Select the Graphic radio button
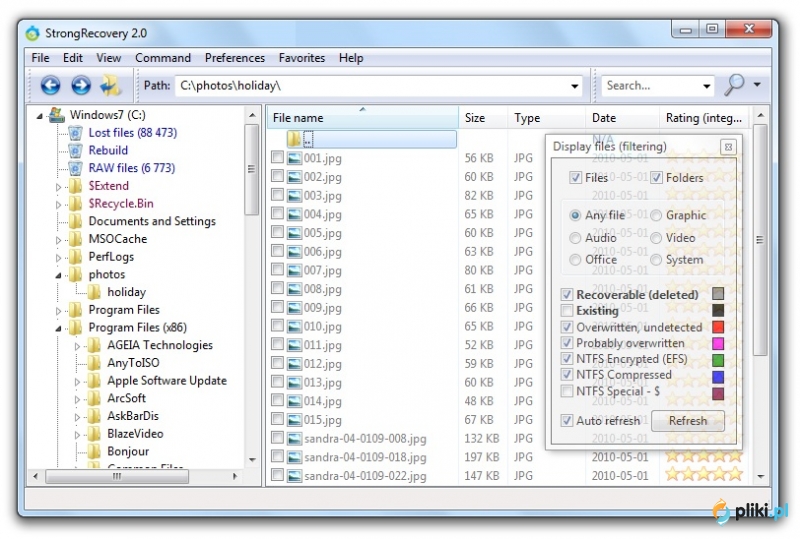The height and width of the screenshot is (539, 800). (x=656, y=215)
